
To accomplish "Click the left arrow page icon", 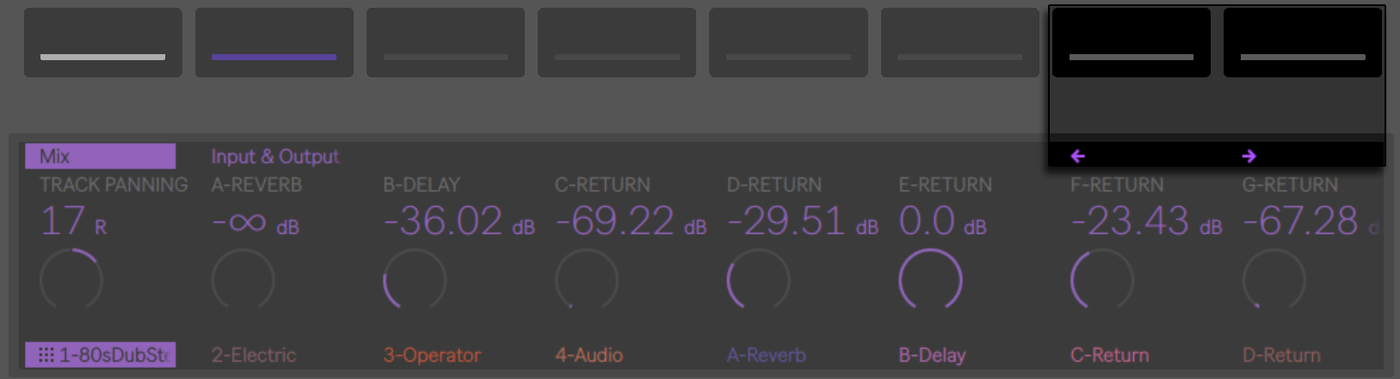I will tap(1078, 156).
